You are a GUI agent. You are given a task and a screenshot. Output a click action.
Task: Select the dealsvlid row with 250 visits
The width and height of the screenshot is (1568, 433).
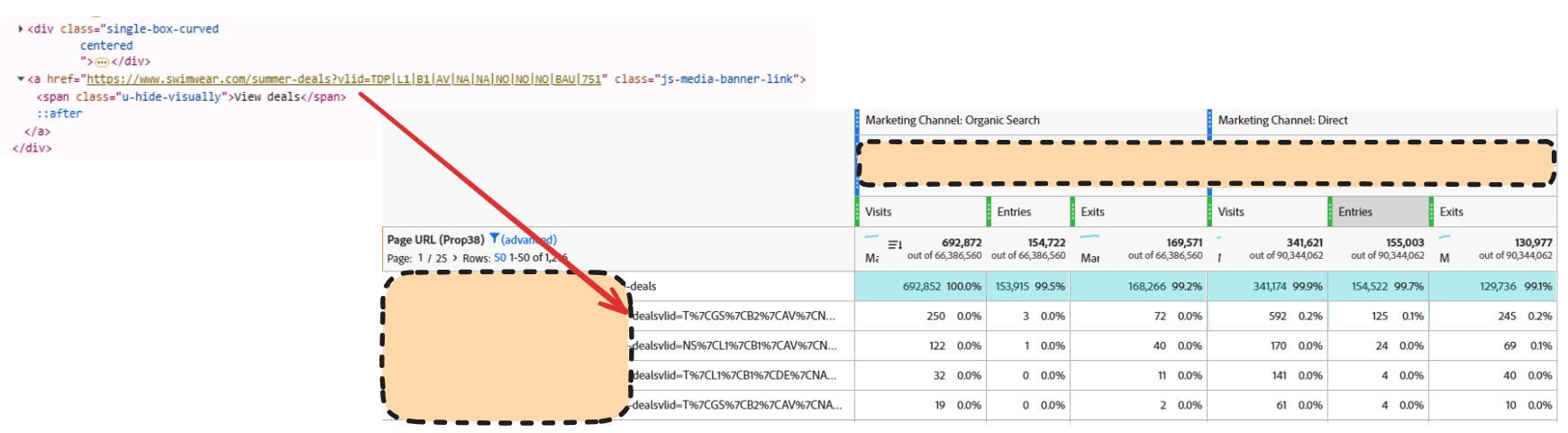pos(734,316)
